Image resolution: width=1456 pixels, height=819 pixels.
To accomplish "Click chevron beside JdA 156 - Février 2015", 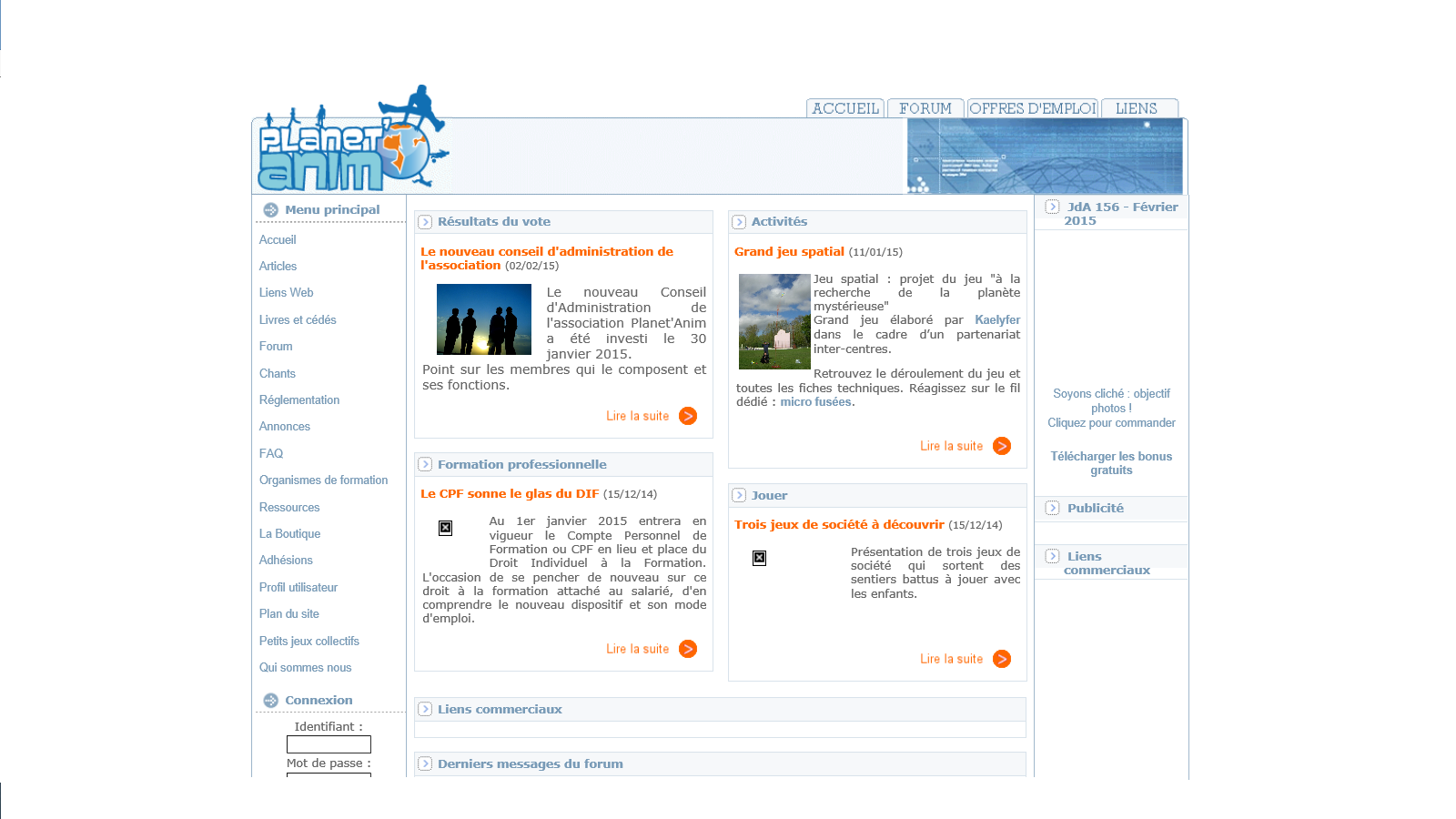I will [1053, 207].
